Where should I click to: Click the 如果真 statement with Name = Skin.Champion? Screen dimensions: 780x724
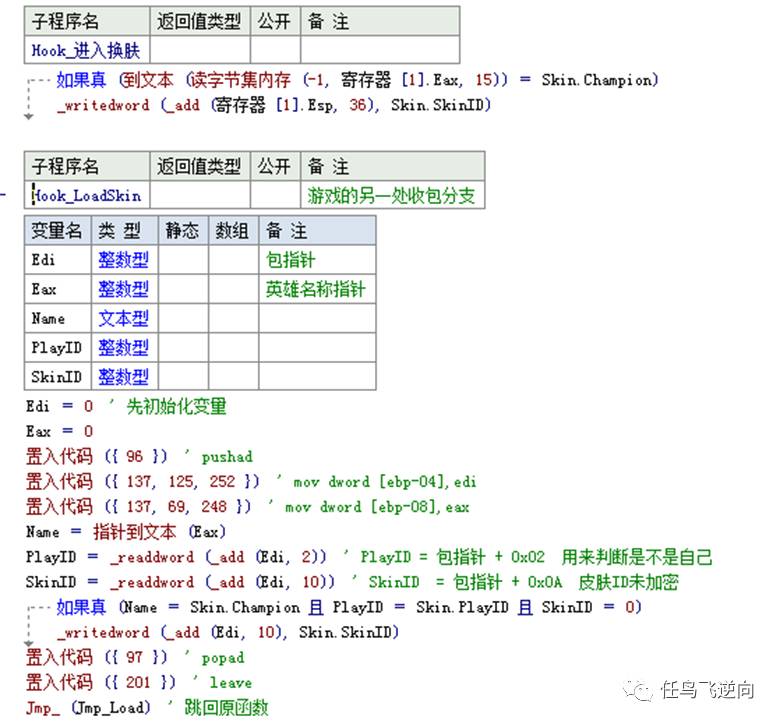pyautogui.click(x=349, y=607)
